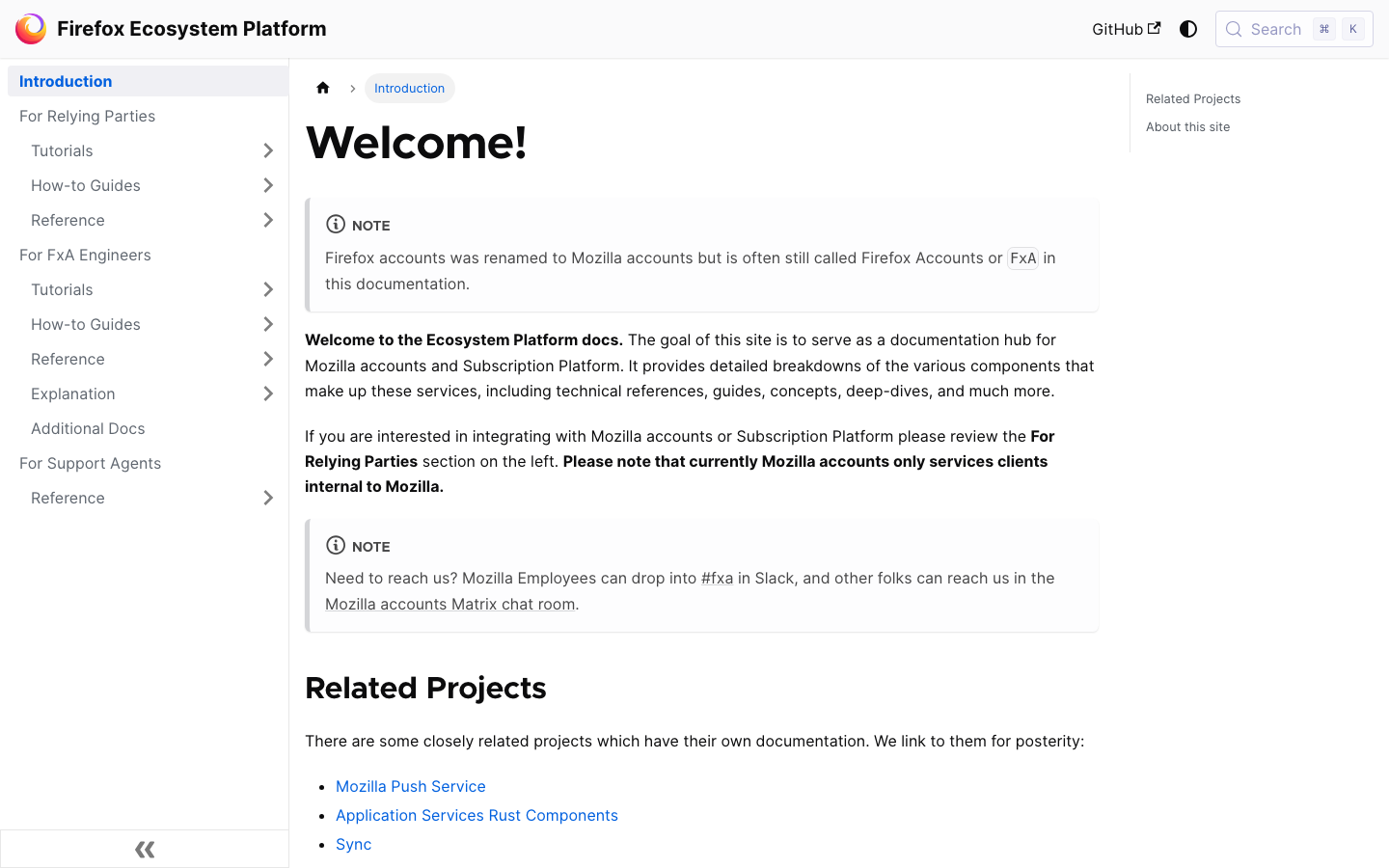Open the #fxa Slack link
1389x868 pixels.
(x=717, y=578)
